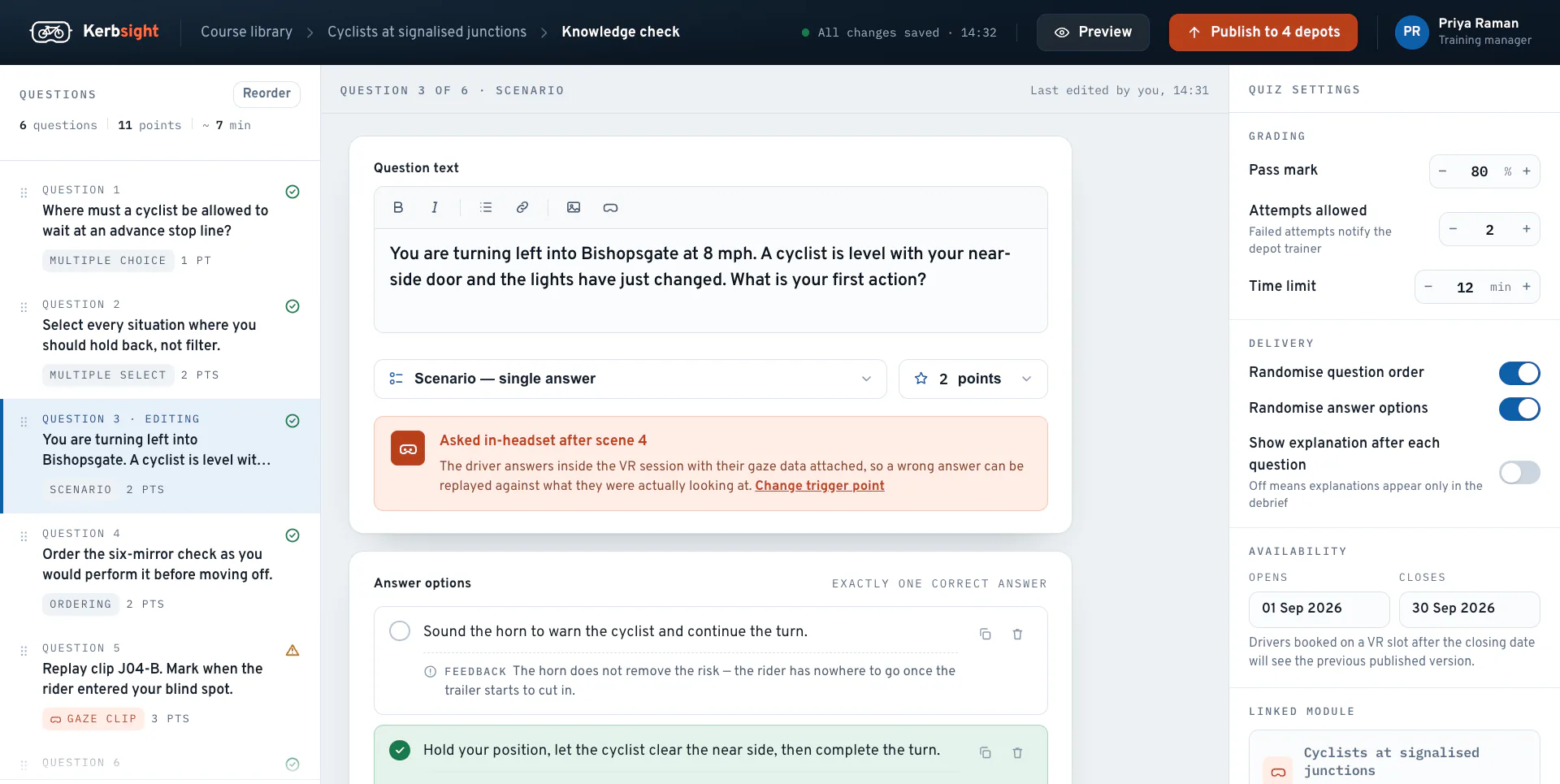Insert an image into question text
The image size is (1560, 784).
click(574, 207)
